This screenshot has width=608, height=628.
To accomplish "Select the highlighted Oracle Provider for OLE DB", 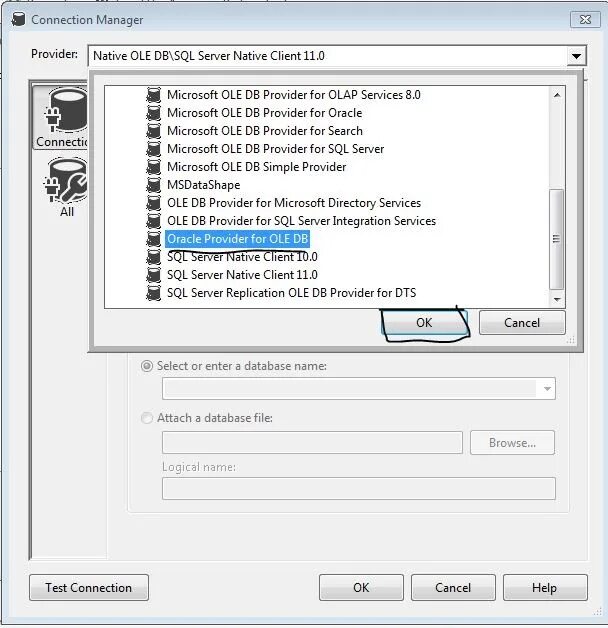I will click(x=238, y=239).
